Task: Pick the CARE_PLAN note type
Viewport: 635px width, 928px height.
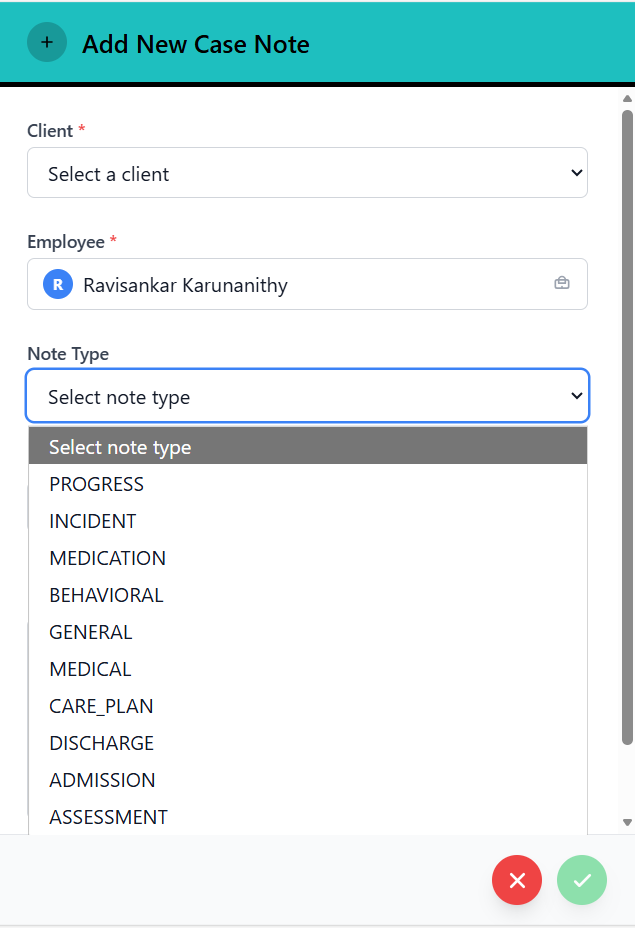Action: (x=101, y=706)
